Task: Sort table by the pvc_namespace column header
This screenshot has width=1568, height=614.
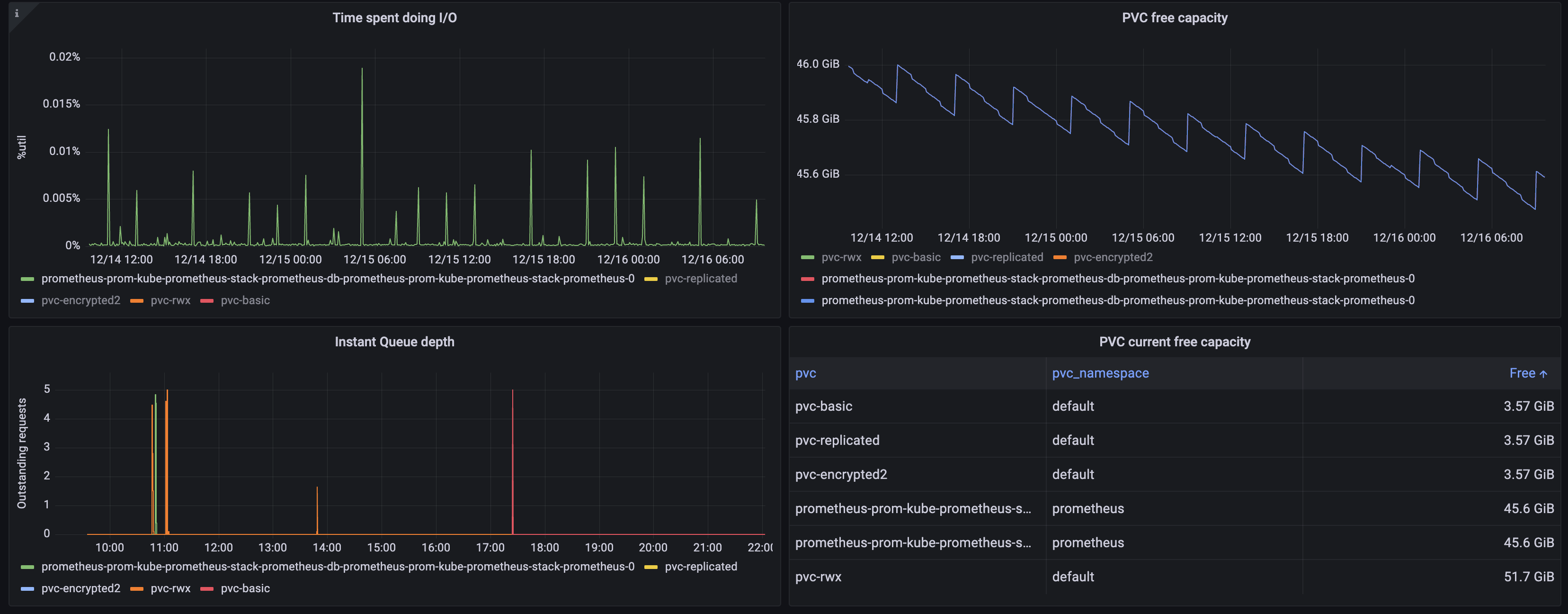Action: pos(1100,373)
